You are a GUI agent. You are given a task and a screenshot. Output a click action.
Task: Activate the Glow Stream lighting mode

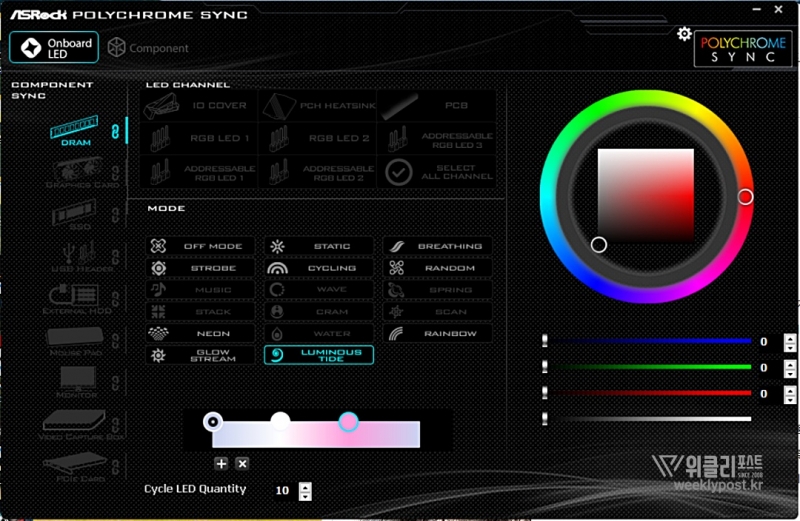point(200,355)
